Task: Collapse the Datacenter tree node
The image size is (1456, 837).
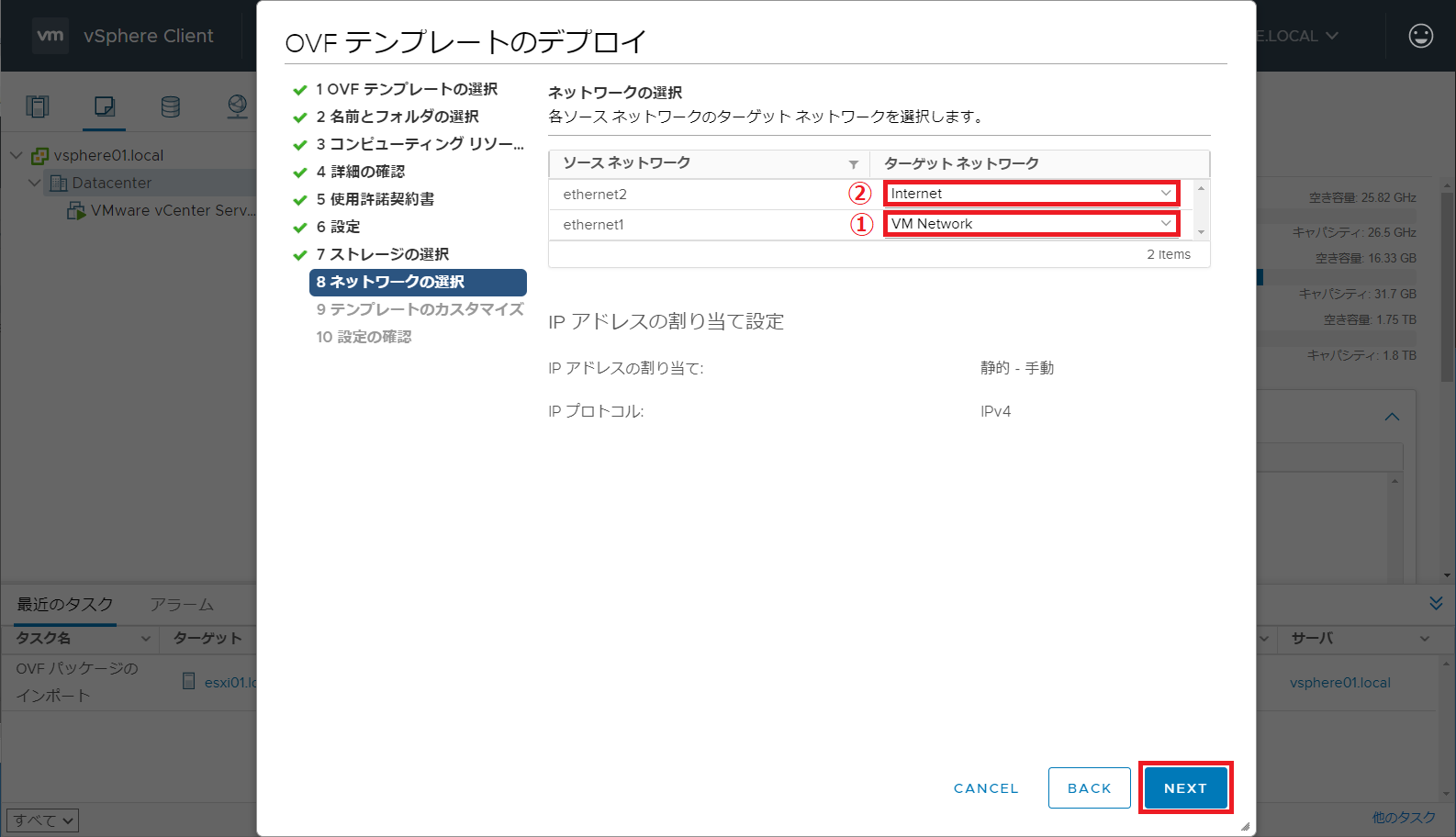Action: 34,183
